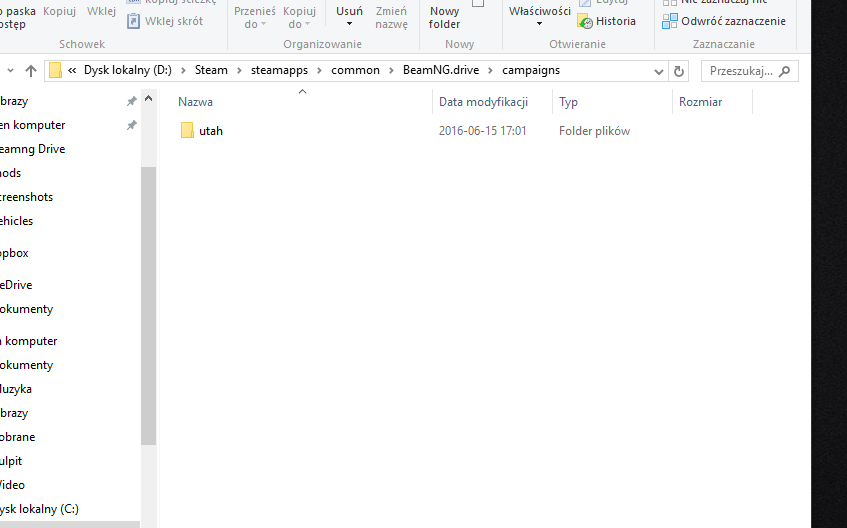Image resolution: width=847 pixels, height=528 pixels.
Task: Select 'opbox' in navigation pane
Action: tap(14, 253)
